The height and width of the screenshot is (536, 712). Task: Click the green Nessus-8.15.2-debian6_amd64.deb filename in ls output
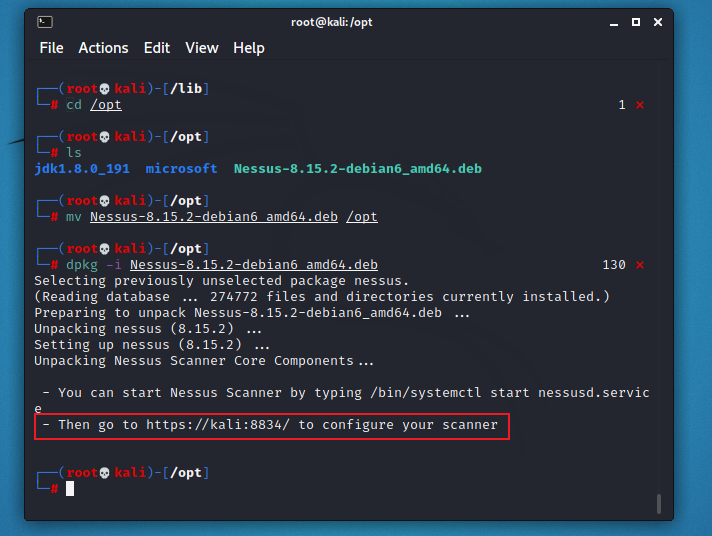click(358, 169)
